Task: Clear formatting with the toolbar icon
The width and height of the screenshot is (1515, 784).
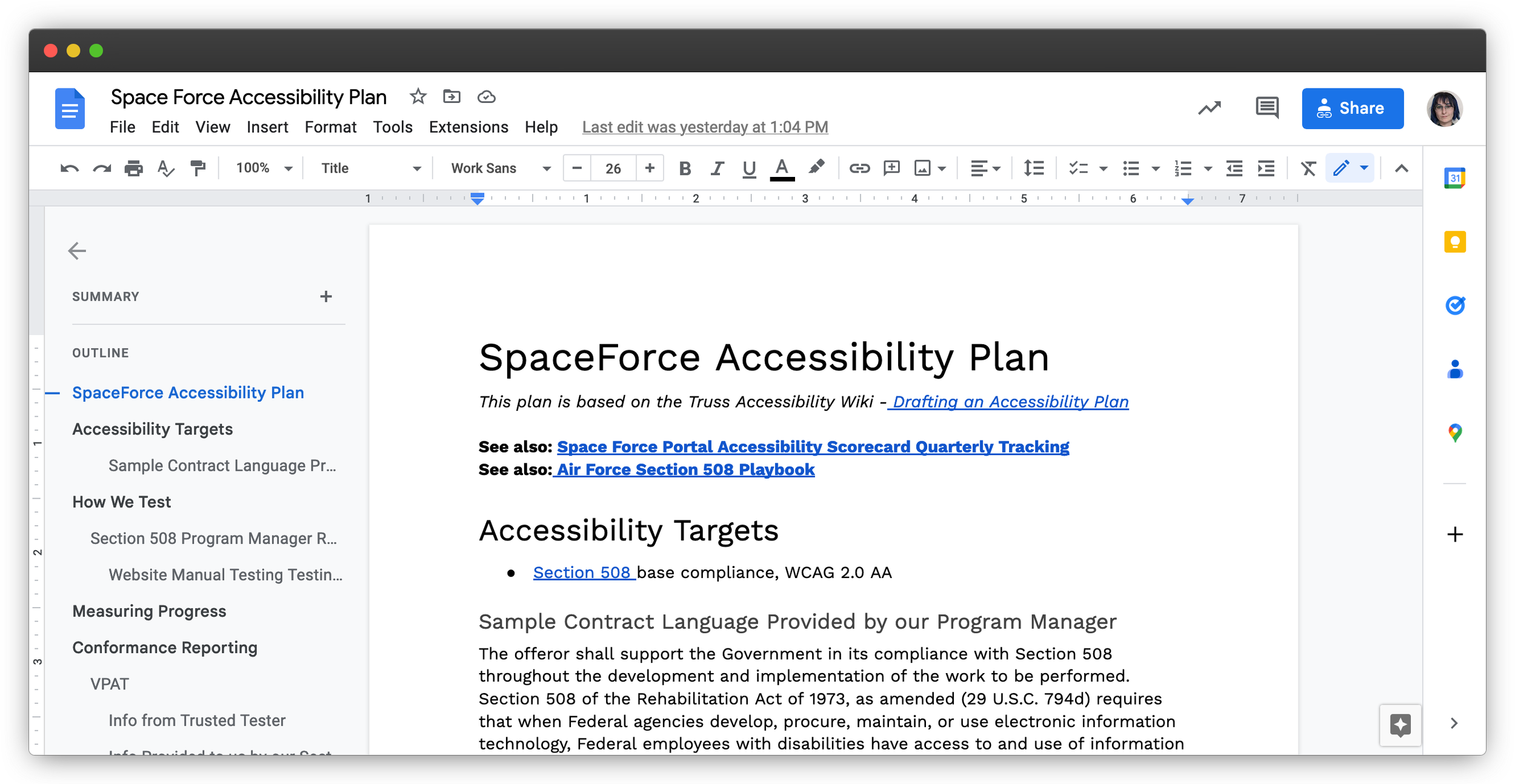Action: coord(1308,168)
